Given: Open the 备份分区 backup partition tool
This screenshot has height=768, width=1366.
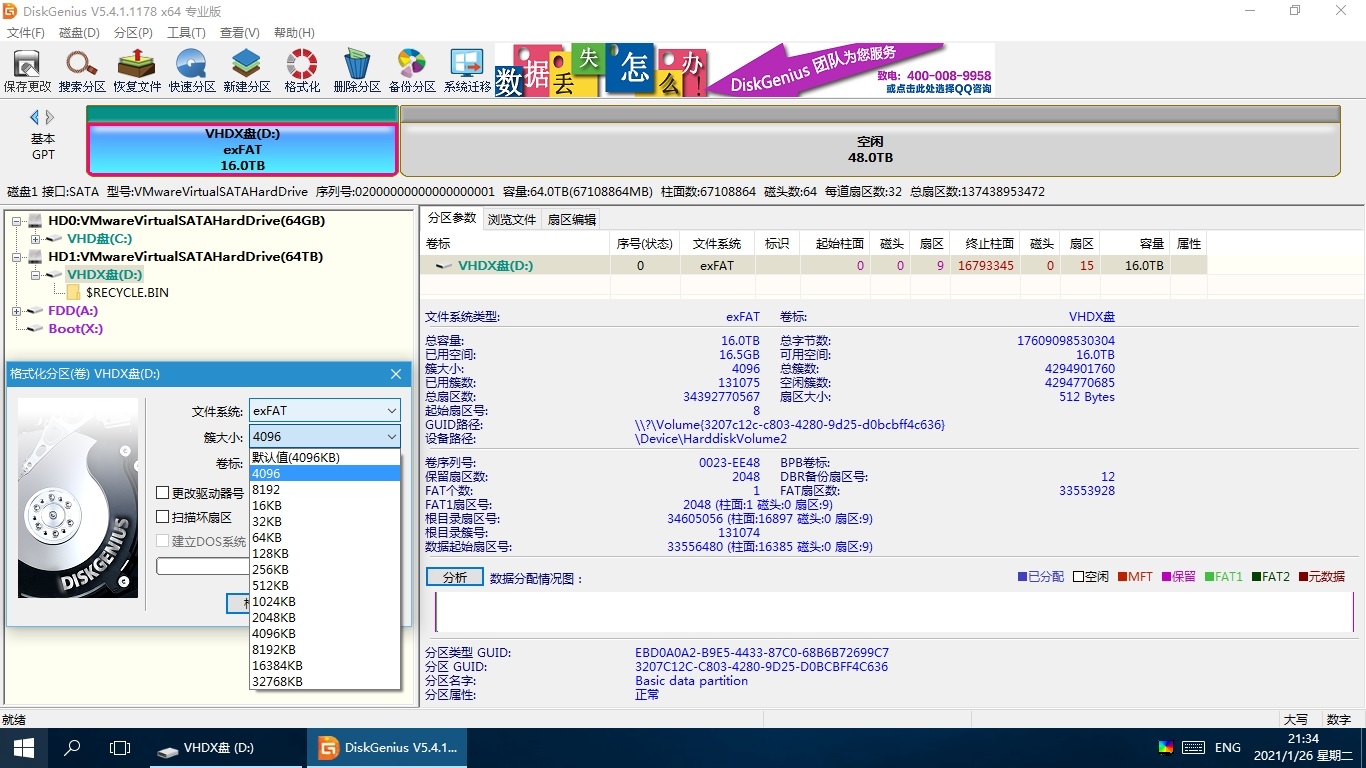Looking at the screenshot, I should click(x=412, y=70).
